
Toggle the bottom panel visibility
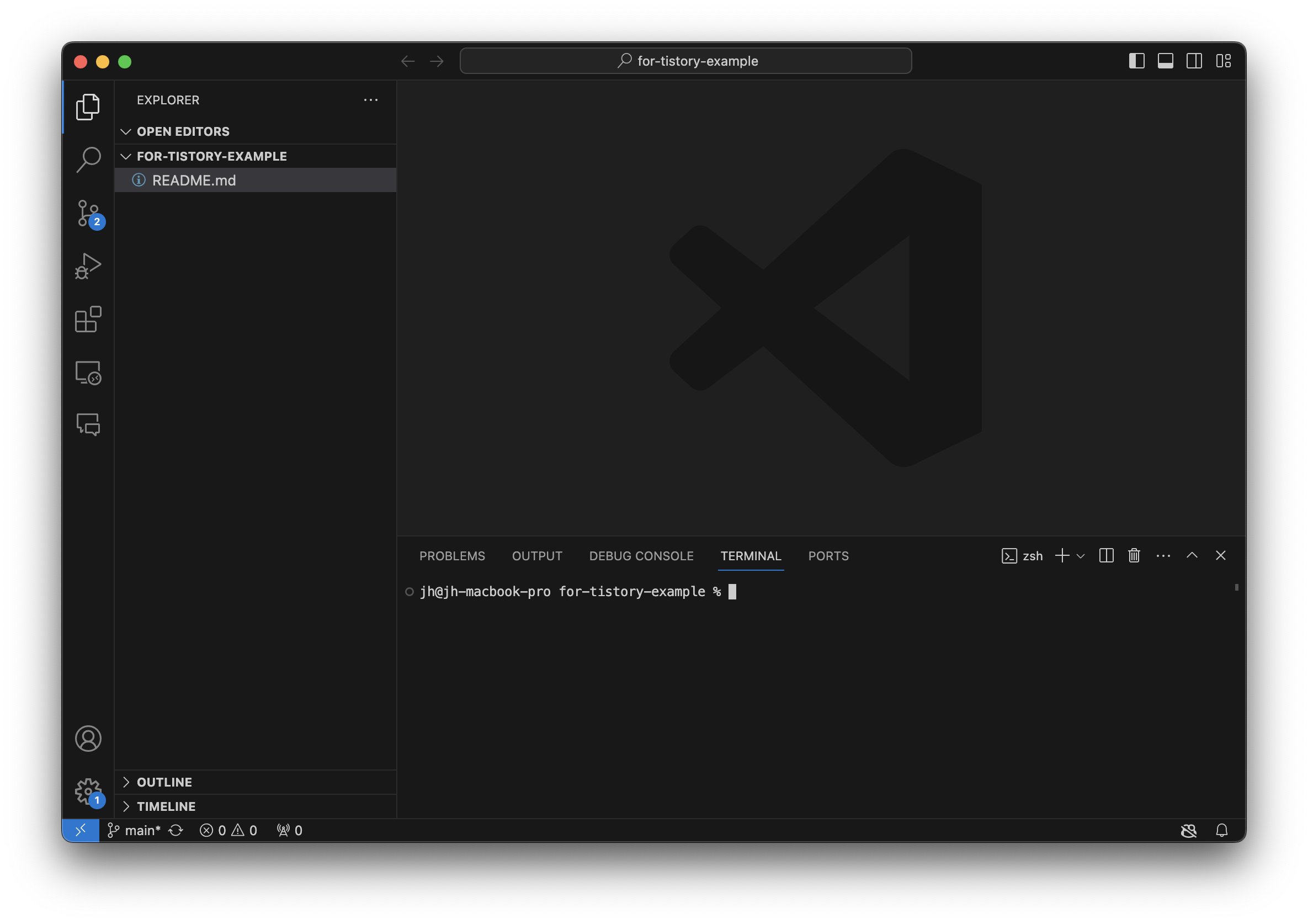[1165, 61]
